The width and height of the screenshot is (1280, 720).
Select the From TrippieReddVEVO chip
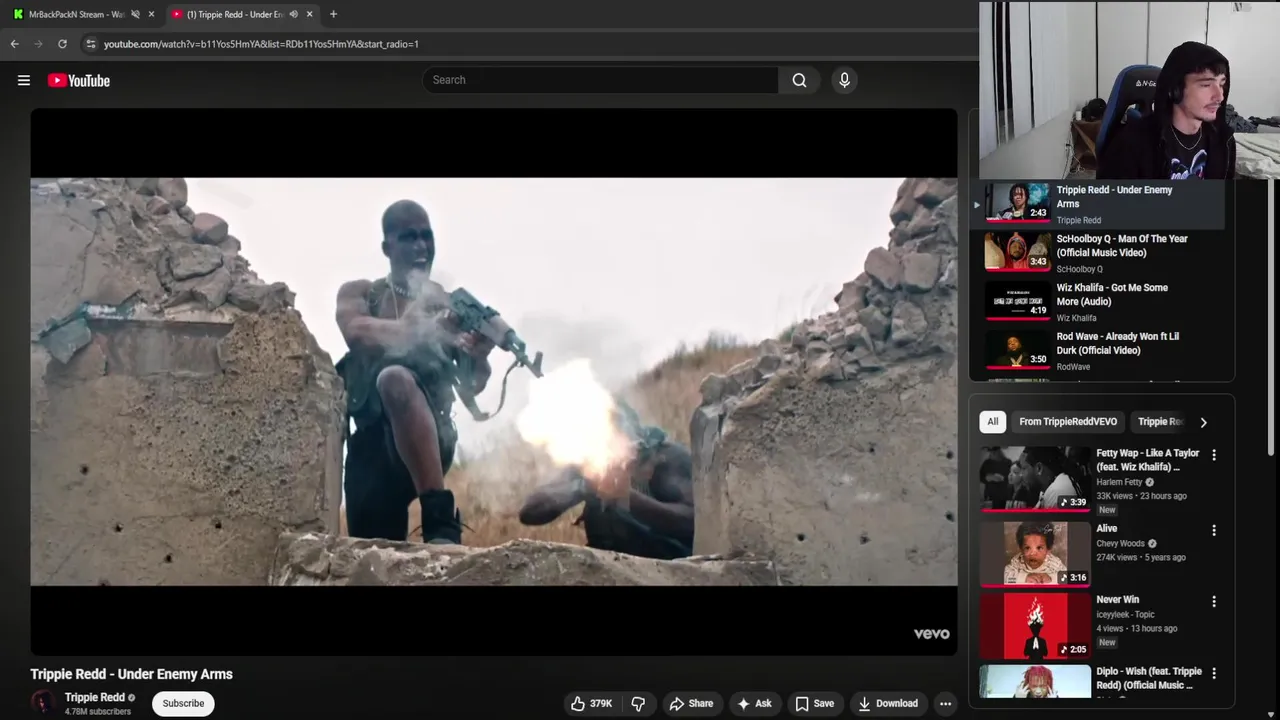(x=1068, y=422)
